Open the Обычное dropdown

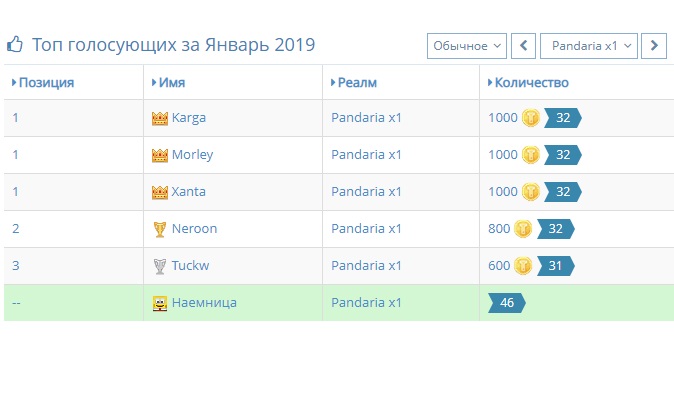point(467,46)
